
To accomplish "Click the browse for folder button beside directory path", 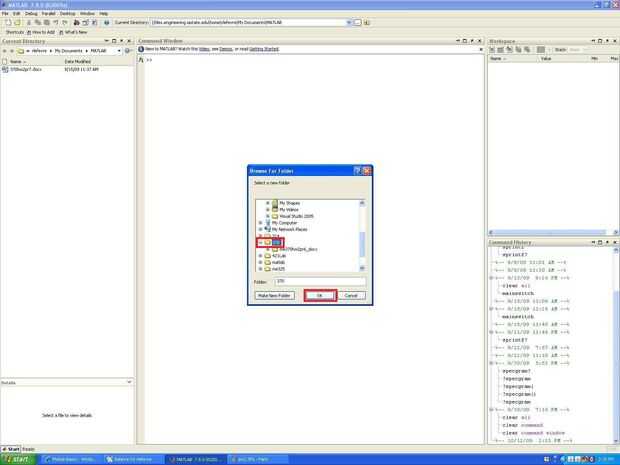I will coord(357,23).
